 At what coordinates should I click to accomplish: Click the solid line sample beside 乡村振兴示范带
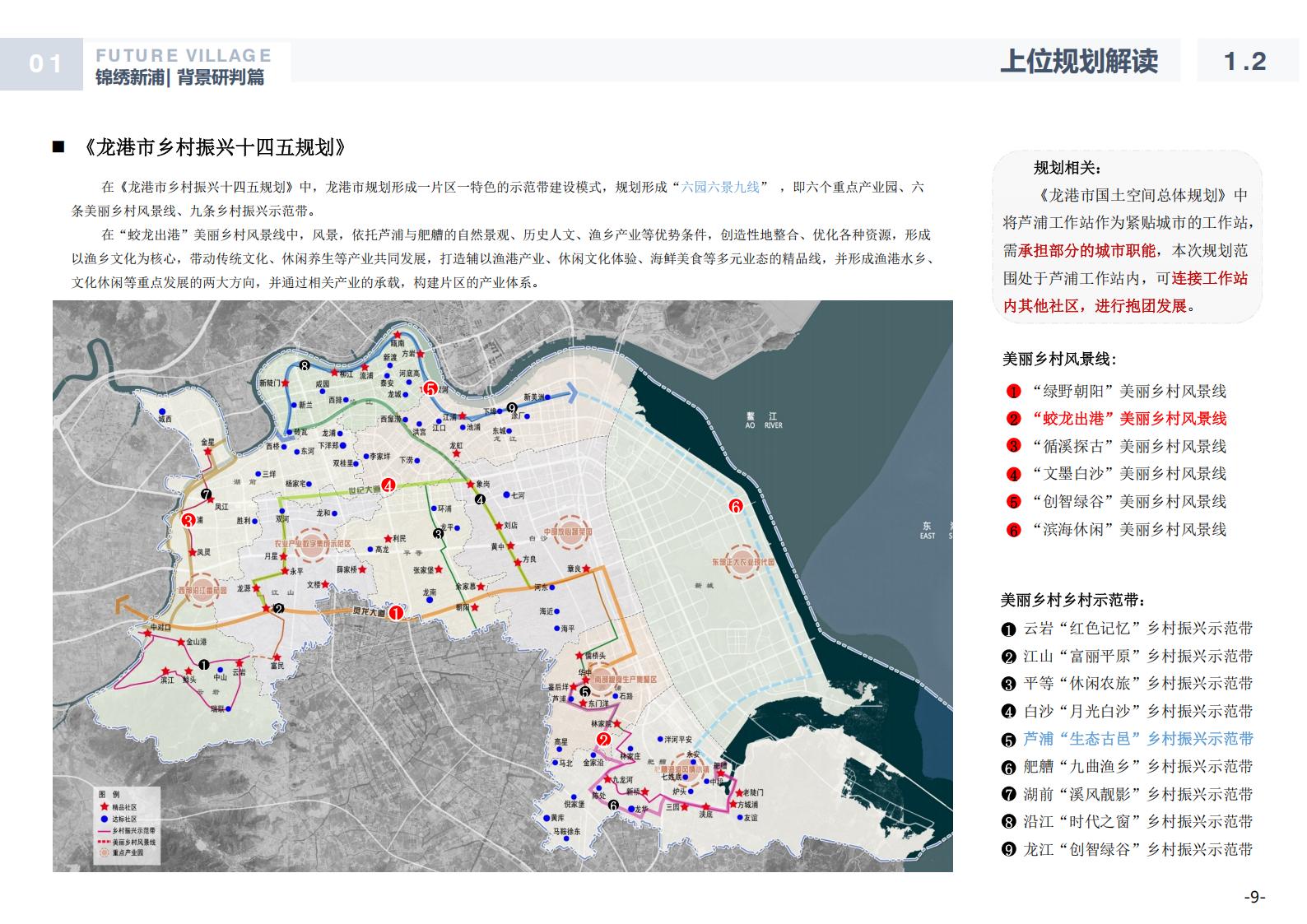(103, 831)
